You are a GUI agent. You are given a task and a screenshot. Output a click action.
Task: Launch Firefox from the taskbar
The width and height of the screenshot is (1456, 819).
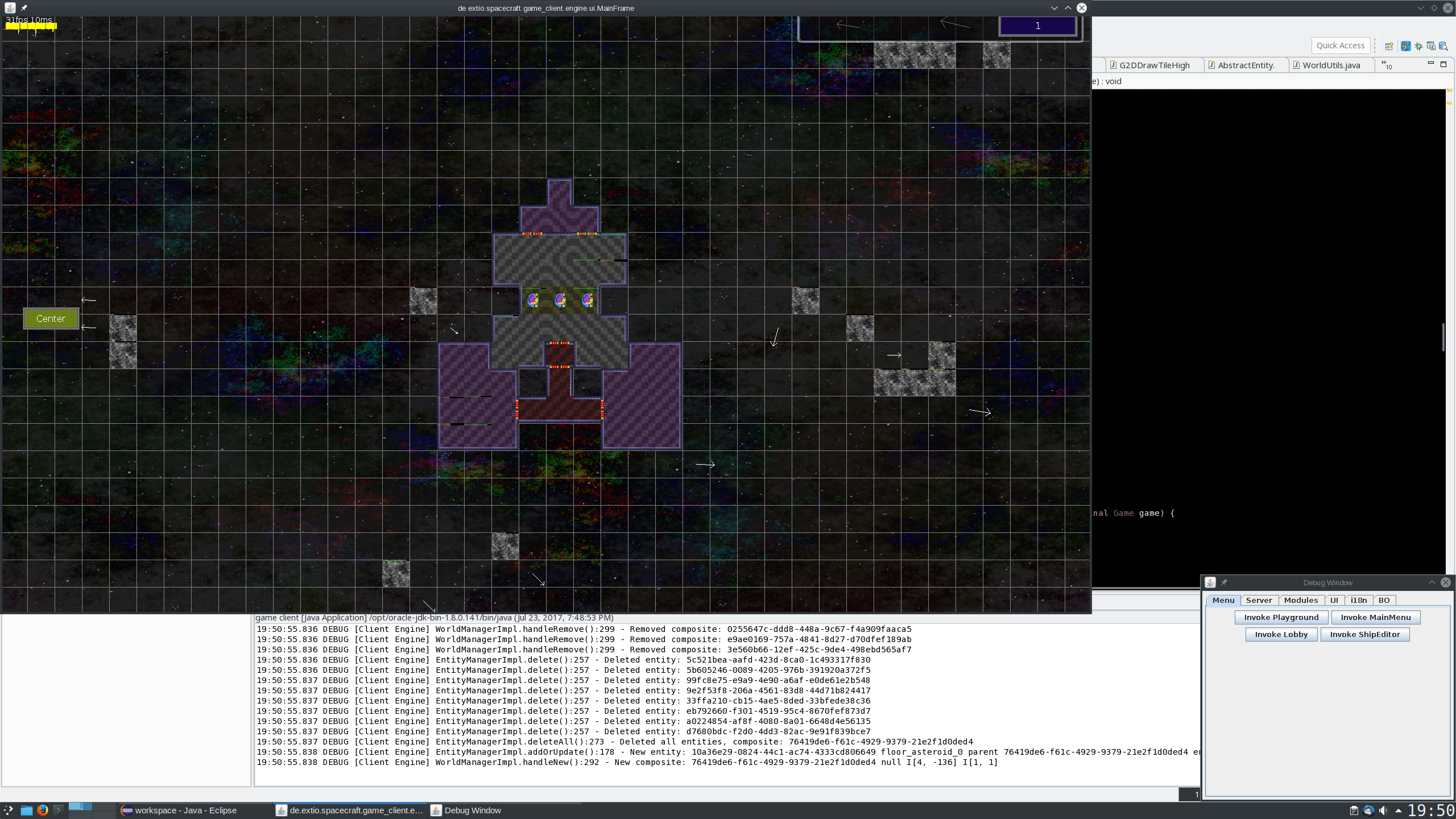coord(43,810)
